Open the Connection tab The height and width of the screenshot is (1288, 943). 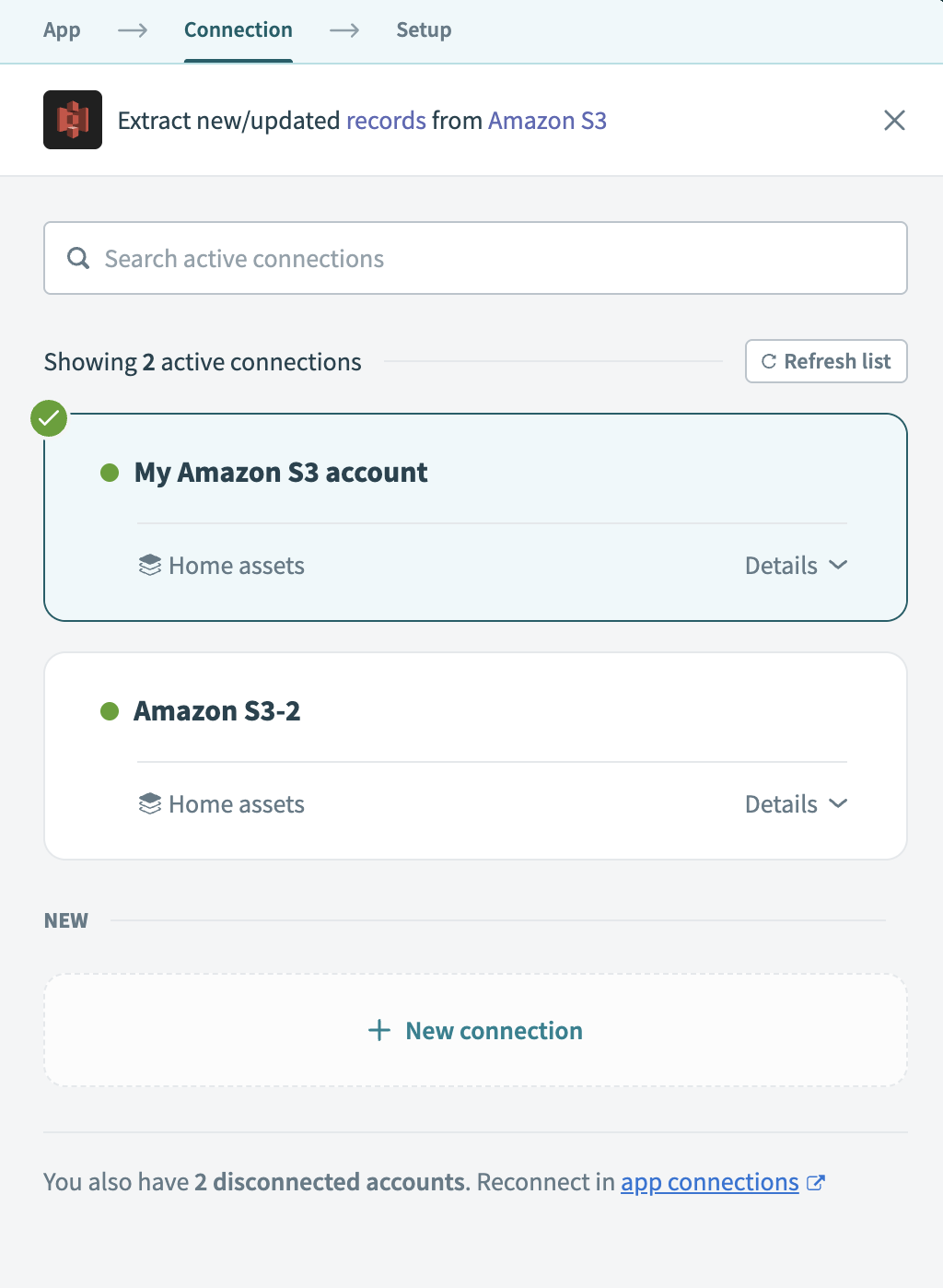point(238,29)
